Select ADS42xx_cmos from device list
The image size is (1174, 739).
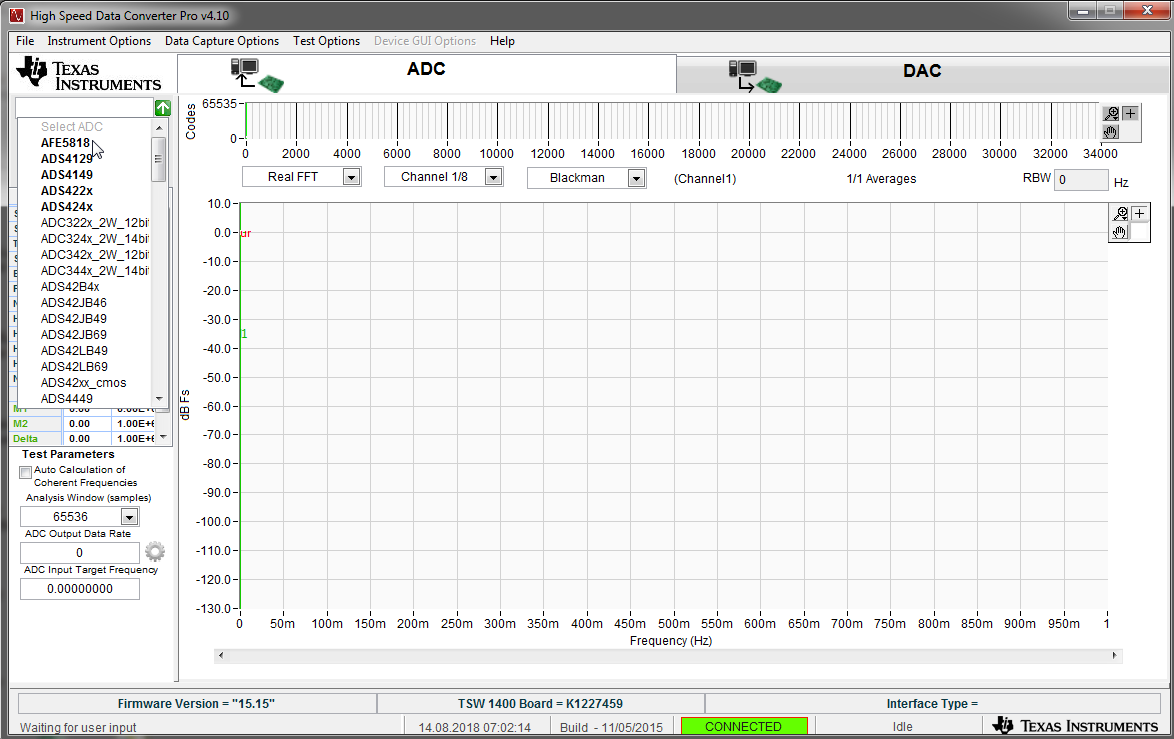point(83,382)
